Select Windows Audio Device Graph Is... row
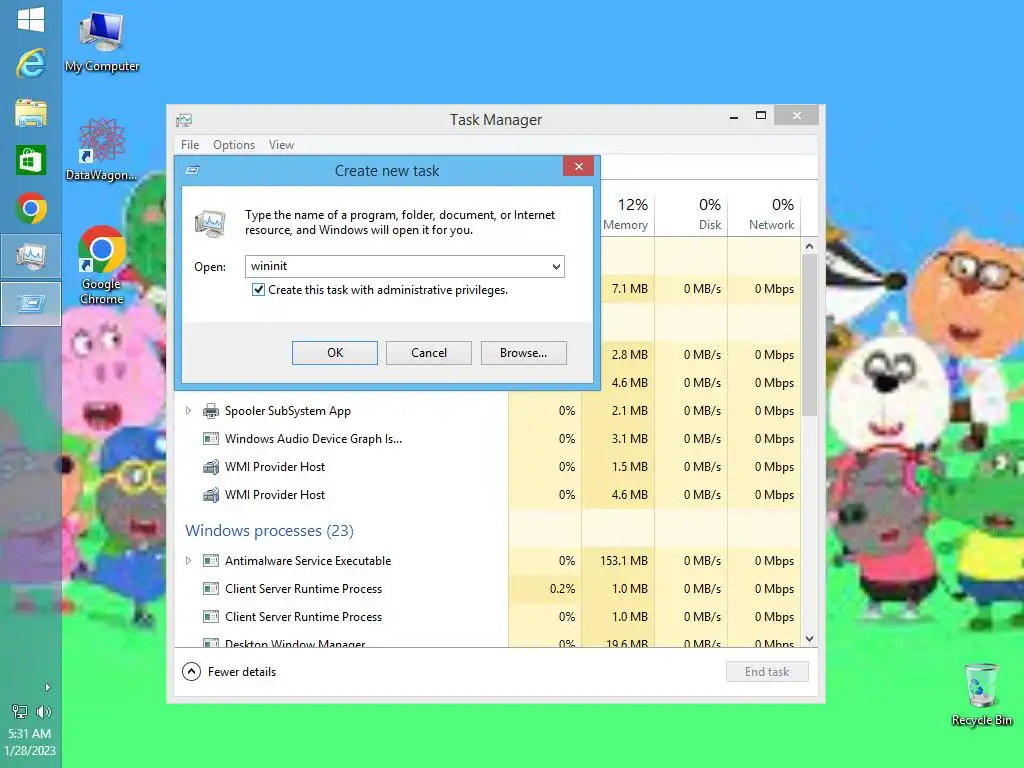Viewport: 1024px width, 768px height. coord(488,439)
